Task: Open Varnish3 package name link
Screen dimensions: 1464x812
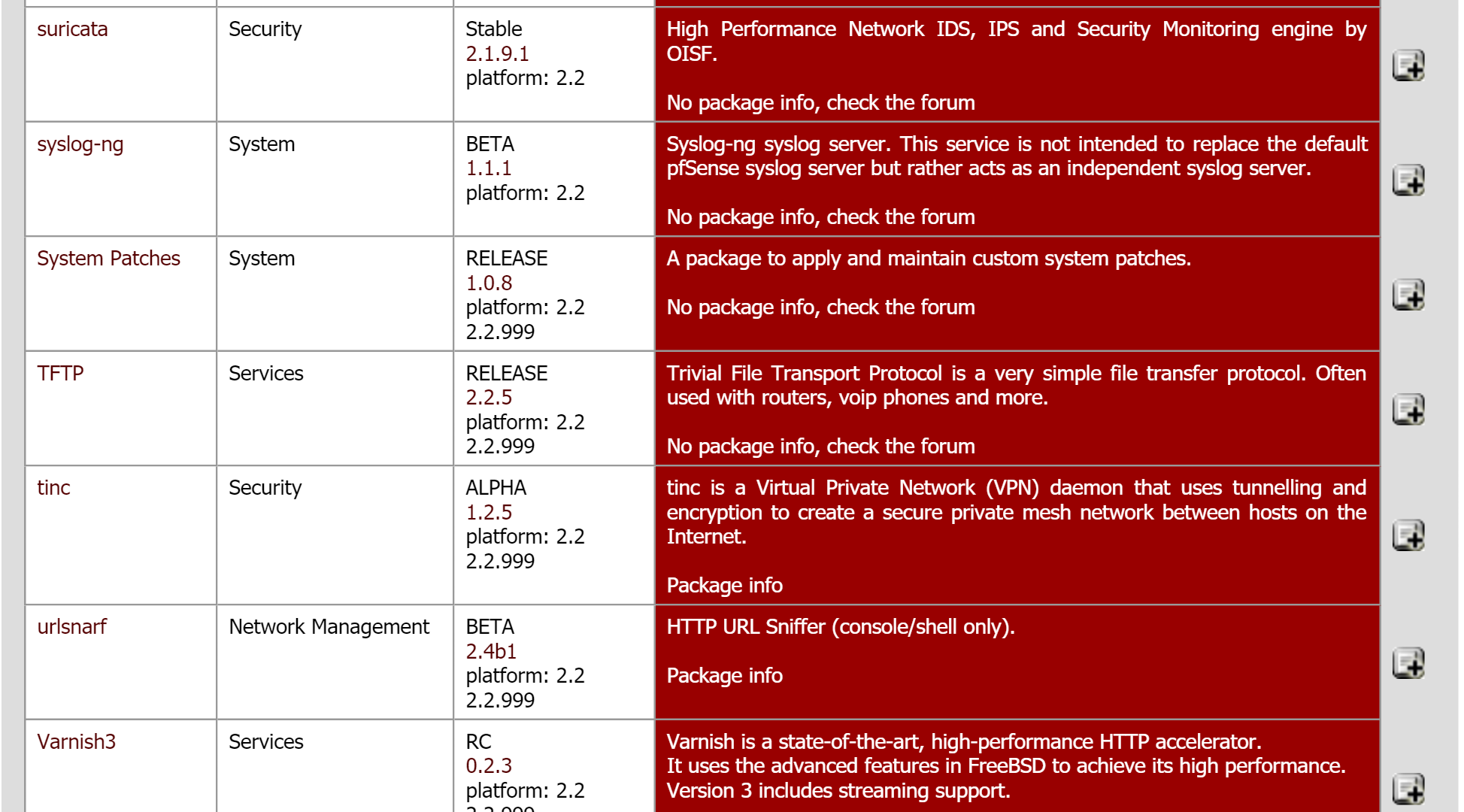Action: point(76,742)
